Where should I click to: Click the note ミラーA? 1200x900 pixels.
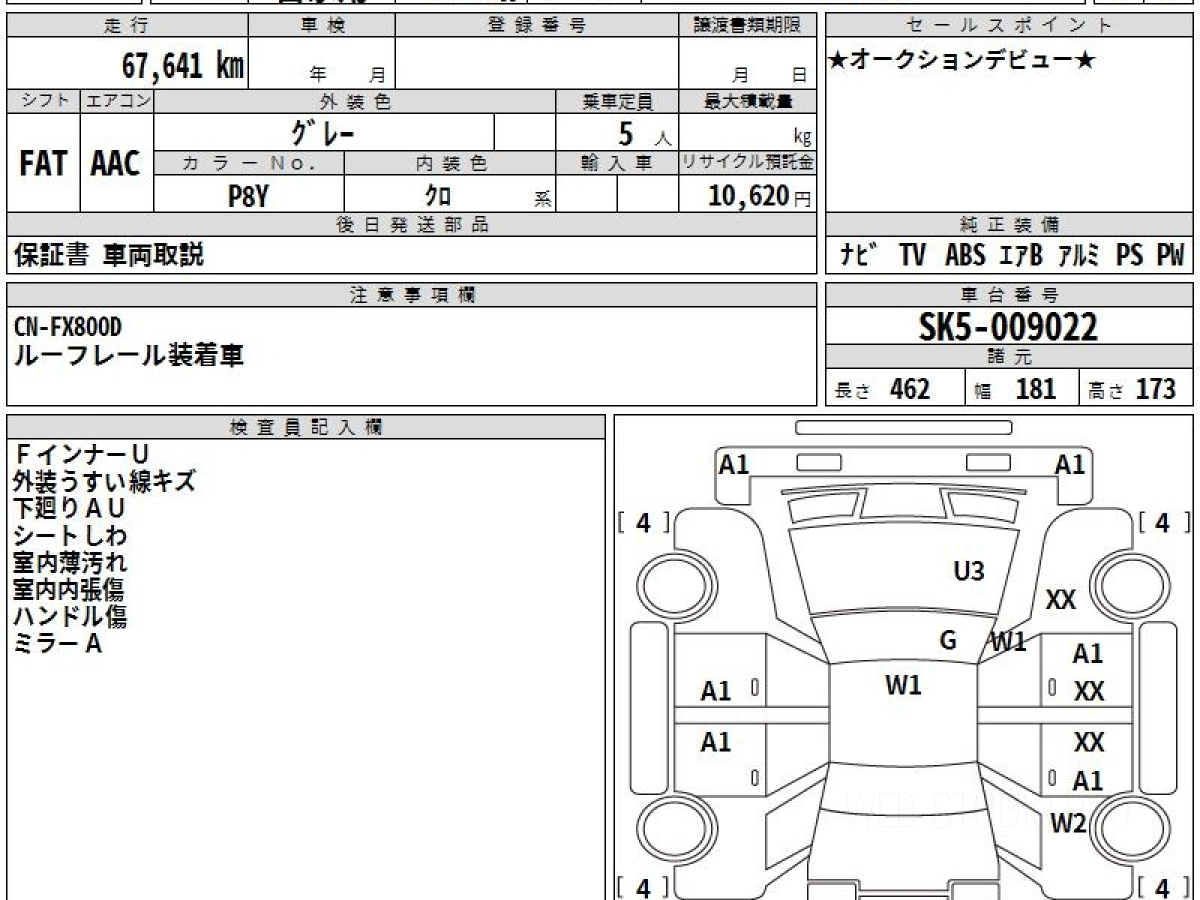pos(58,644)
